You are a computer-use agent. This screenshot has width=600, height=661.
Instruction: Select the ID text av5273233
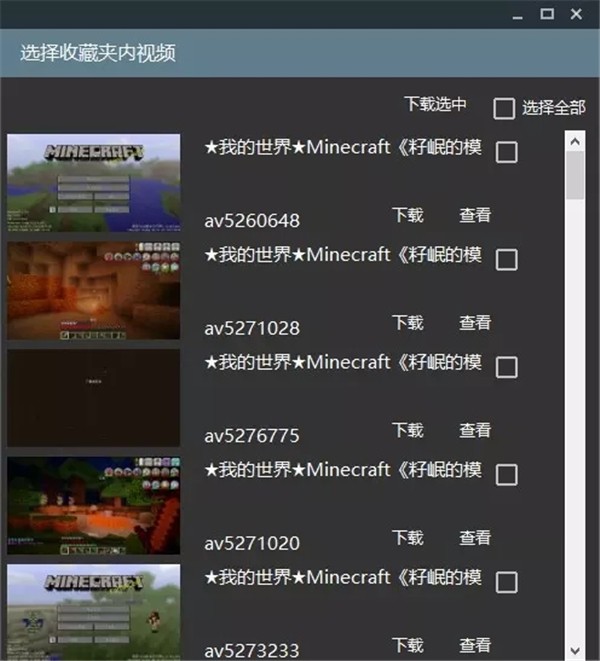(252, 651)
